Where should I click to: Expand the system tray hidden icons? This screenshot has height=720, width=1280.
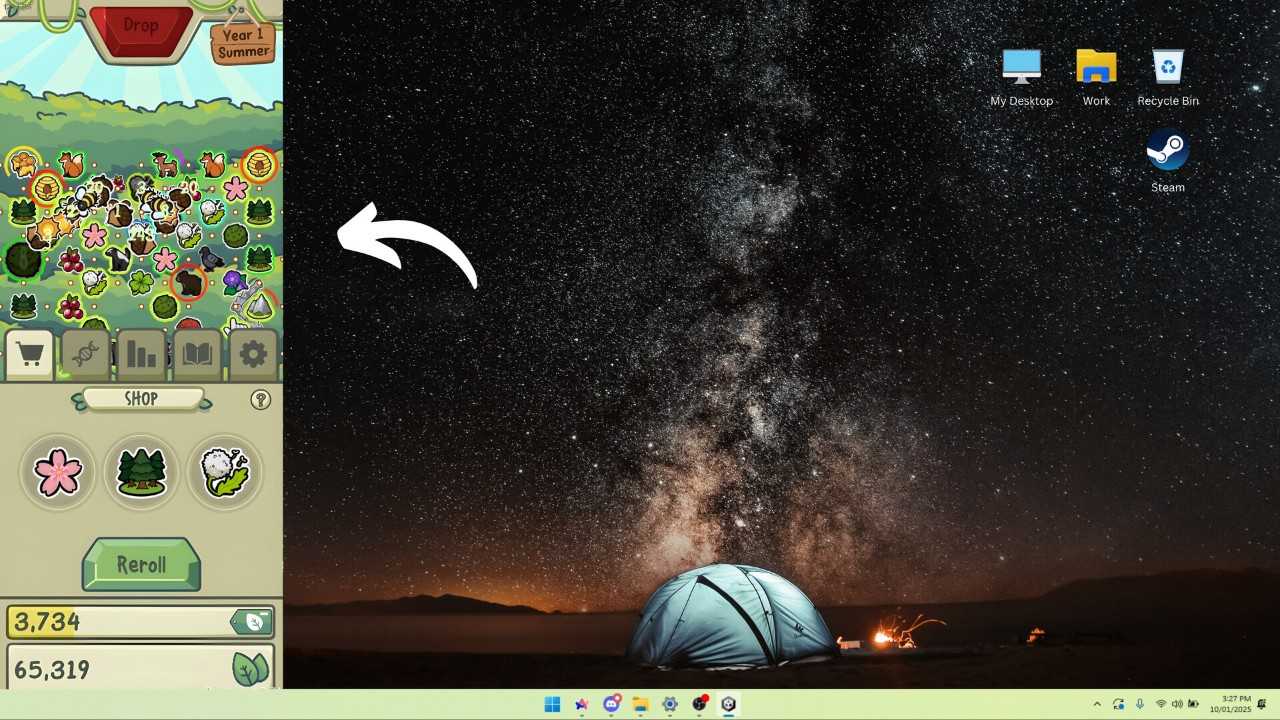(x=1097, y=704)
